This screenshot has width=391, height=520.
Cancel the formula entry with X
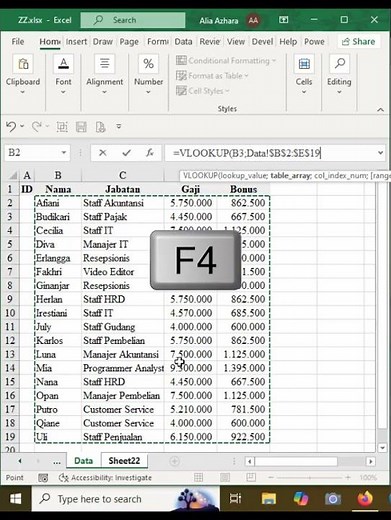pyautogui.click(x=103, y=153)
